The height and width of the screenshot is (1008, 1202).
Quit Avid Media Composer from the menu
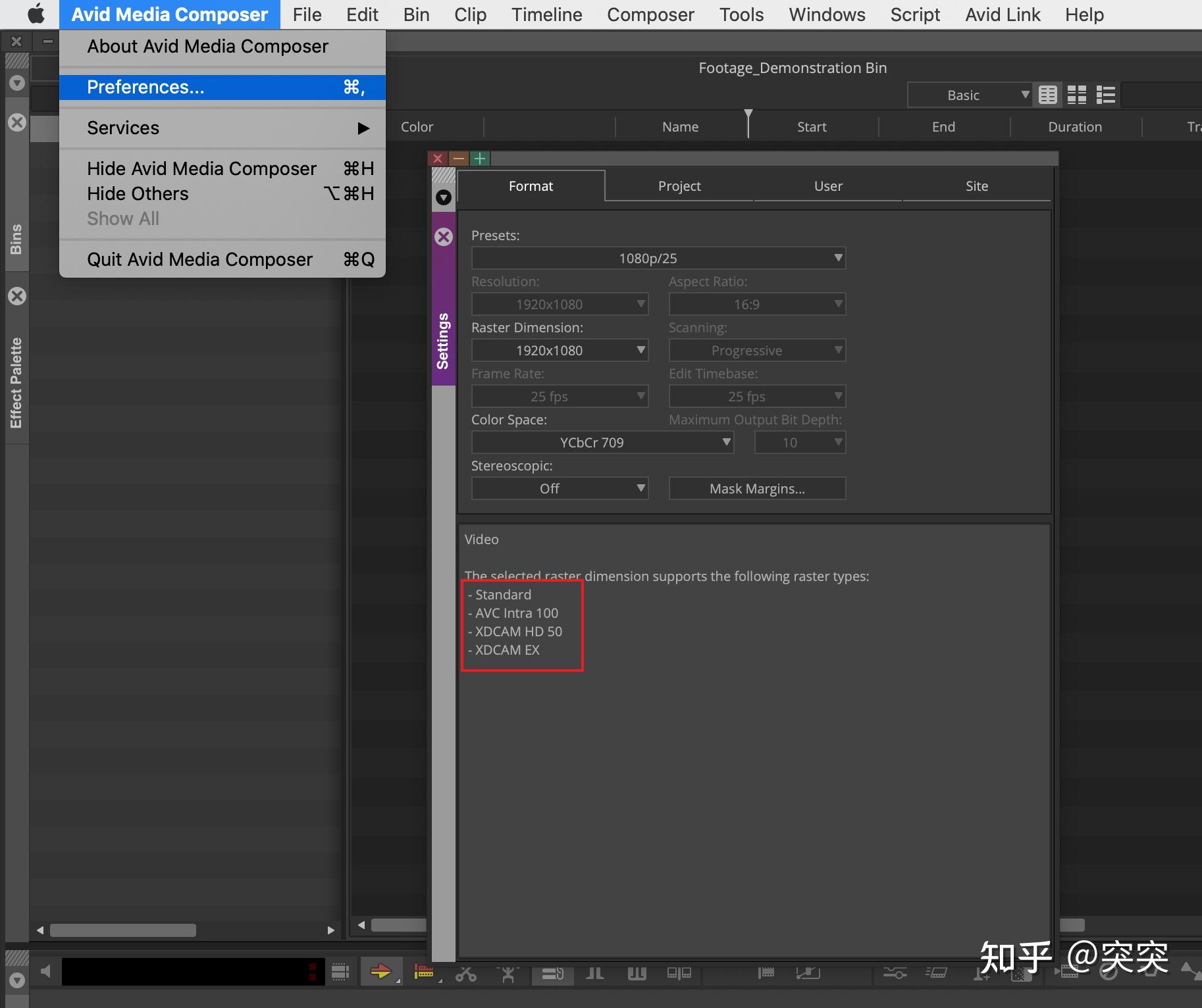click(222, 259)
